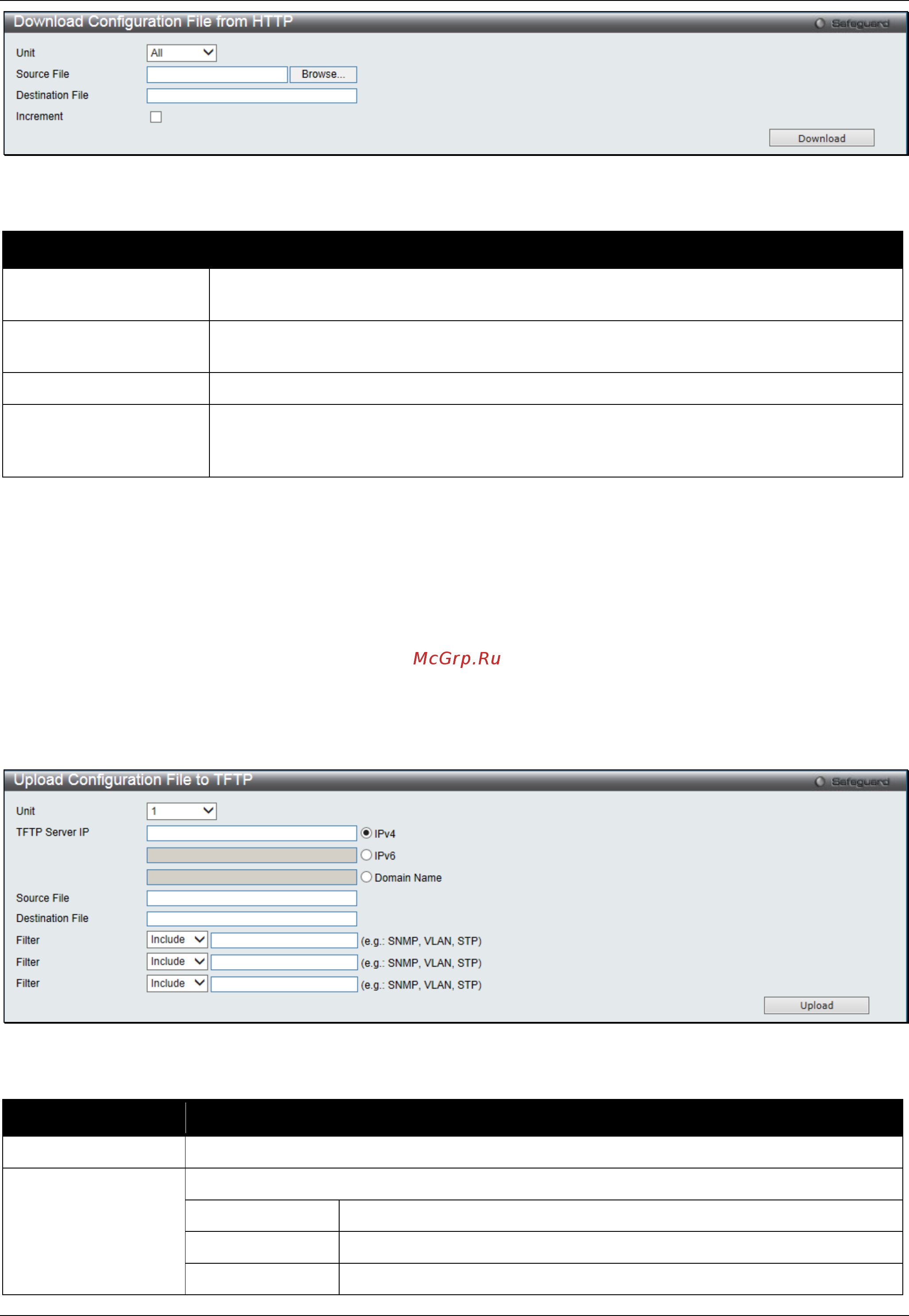This screenshot has width=909, height=1316.
Task: Select the IPv6 radio button
Action: pos(366,855)
